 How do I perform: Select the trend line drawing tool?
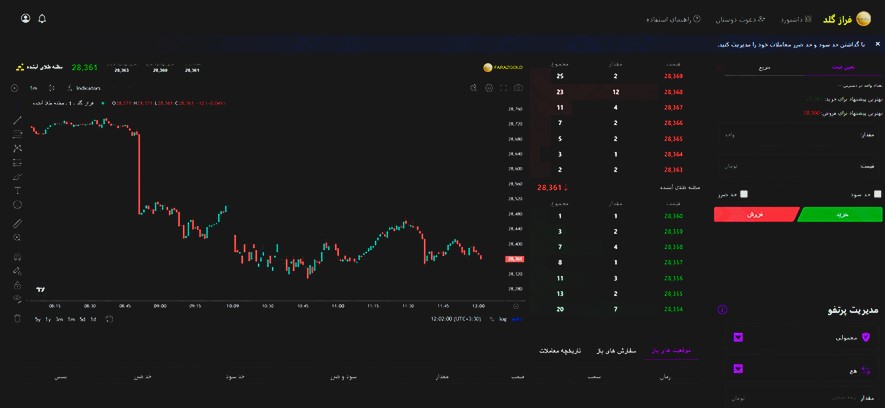pos(17,120)
